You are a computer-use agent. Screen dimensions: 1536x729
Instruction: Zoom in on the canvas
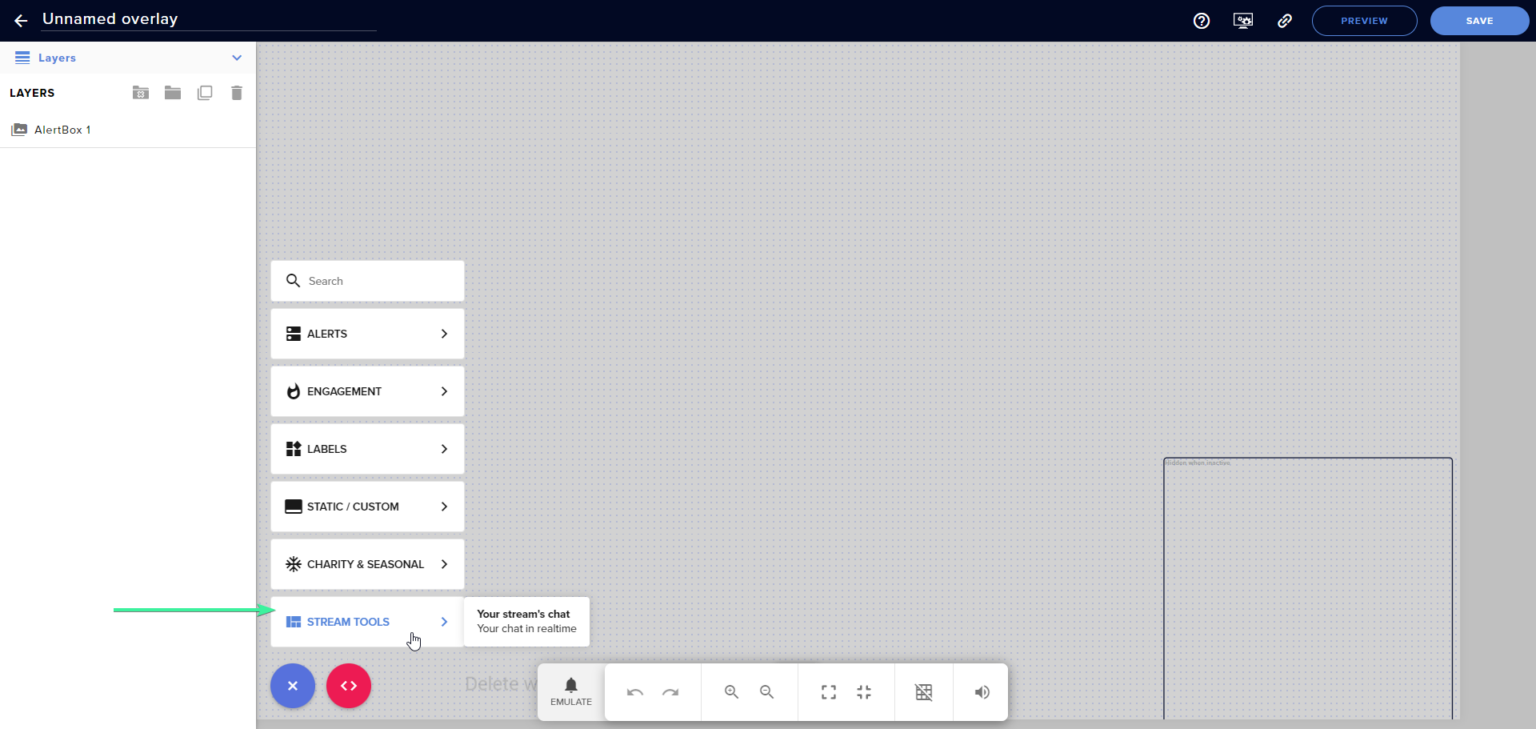[731, 691]
